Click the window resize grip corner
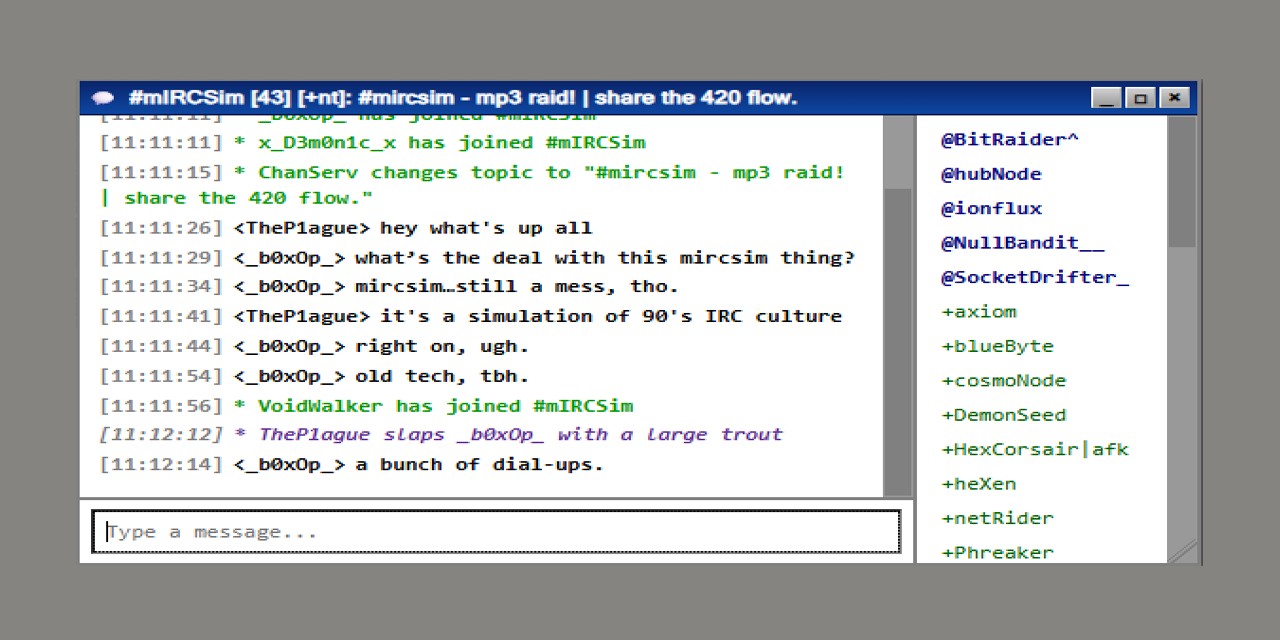This screenshot has width=1280, height=640. (x=1183, y=551)
